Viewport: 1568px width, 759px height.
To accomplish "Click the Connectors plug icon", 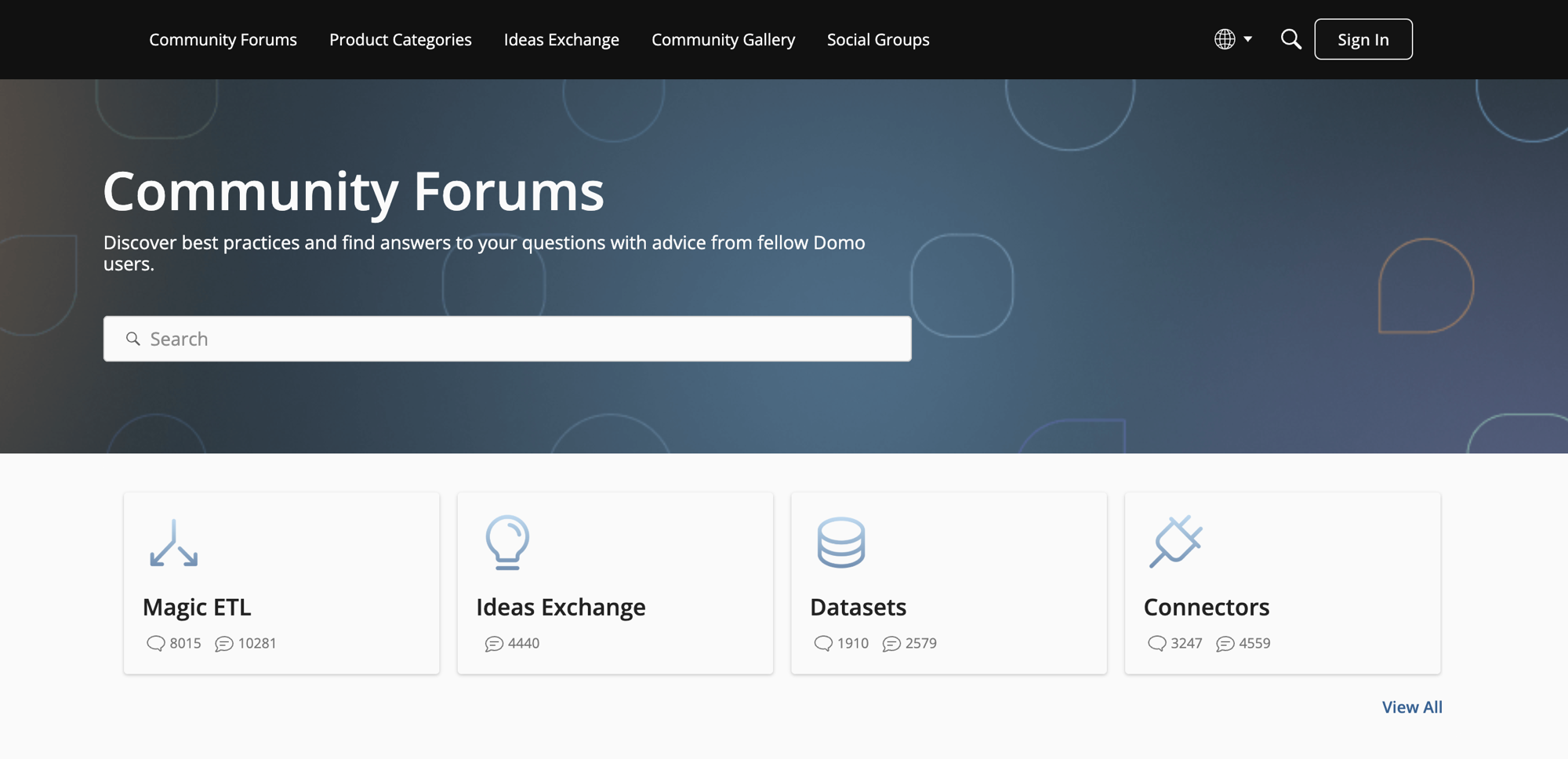I will pos(1175,542).
